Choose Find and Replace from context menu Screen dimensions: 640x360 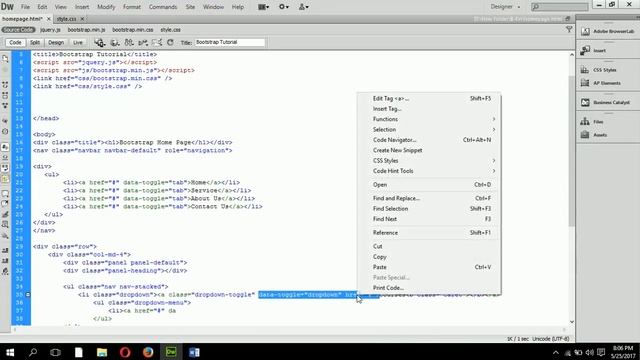point(429,198)
